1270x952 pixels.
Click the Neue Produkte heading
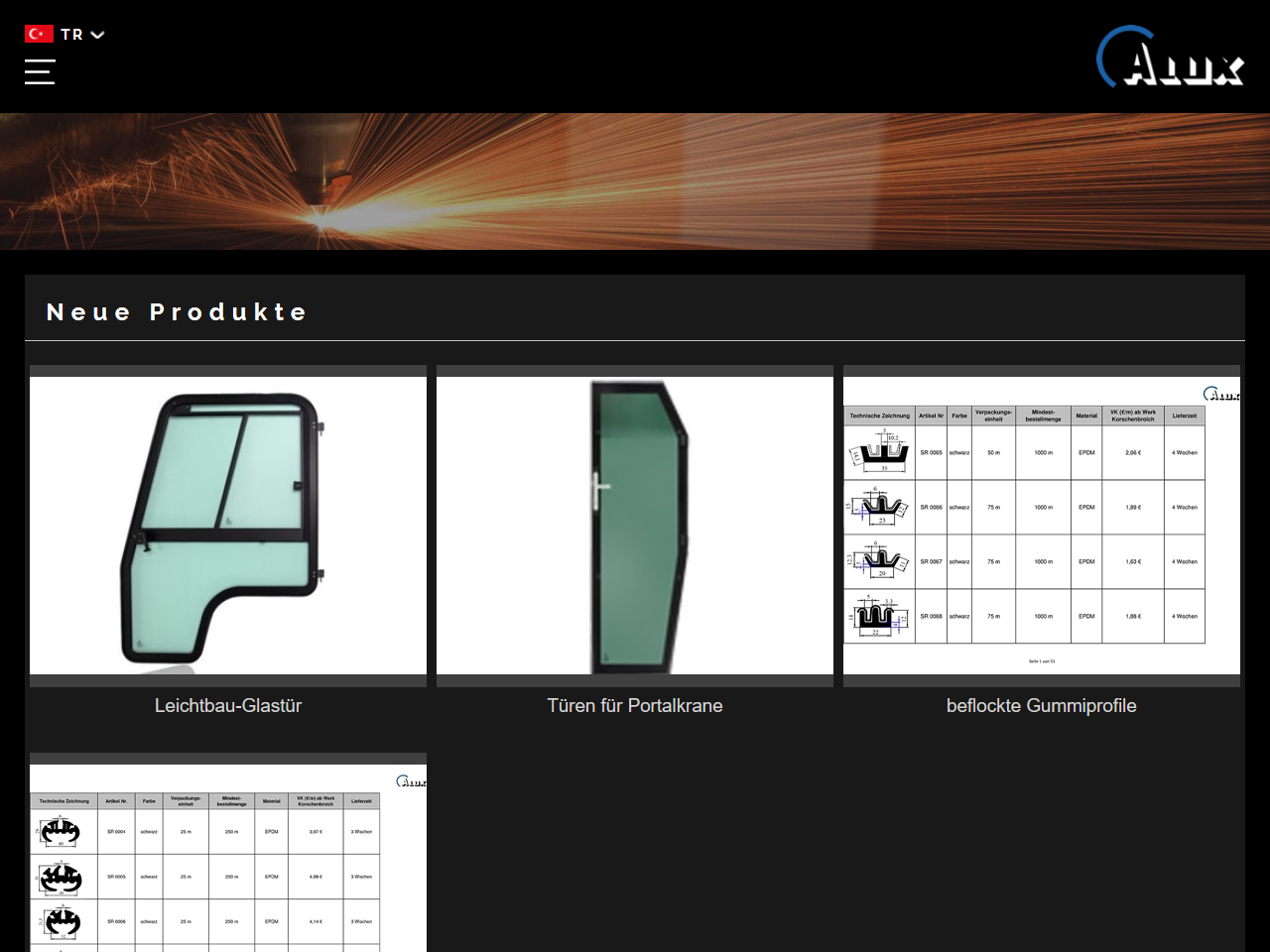tap(177, 311)
